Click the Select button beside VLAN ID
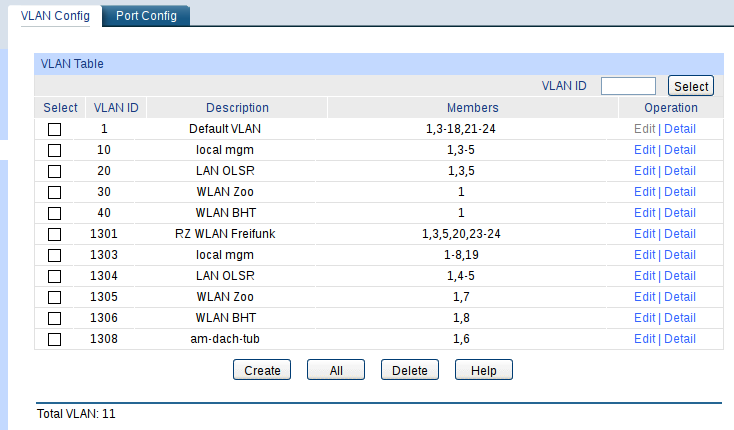 click(691, 86)
